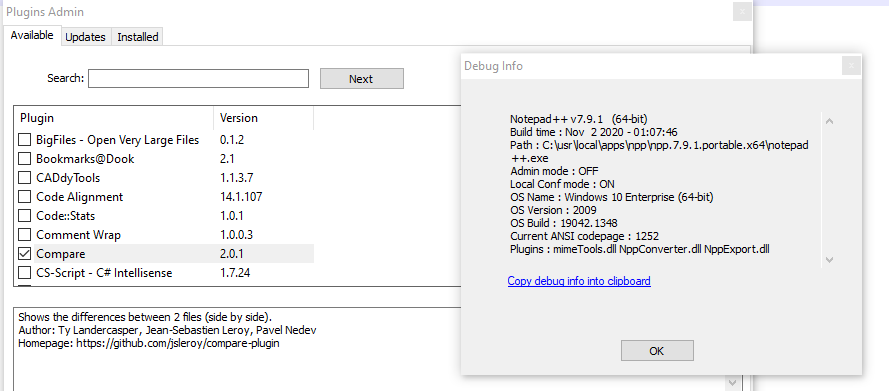Close the Debug Info dialog
Viewport: 889px width, 391px height.
click(851, 66)
